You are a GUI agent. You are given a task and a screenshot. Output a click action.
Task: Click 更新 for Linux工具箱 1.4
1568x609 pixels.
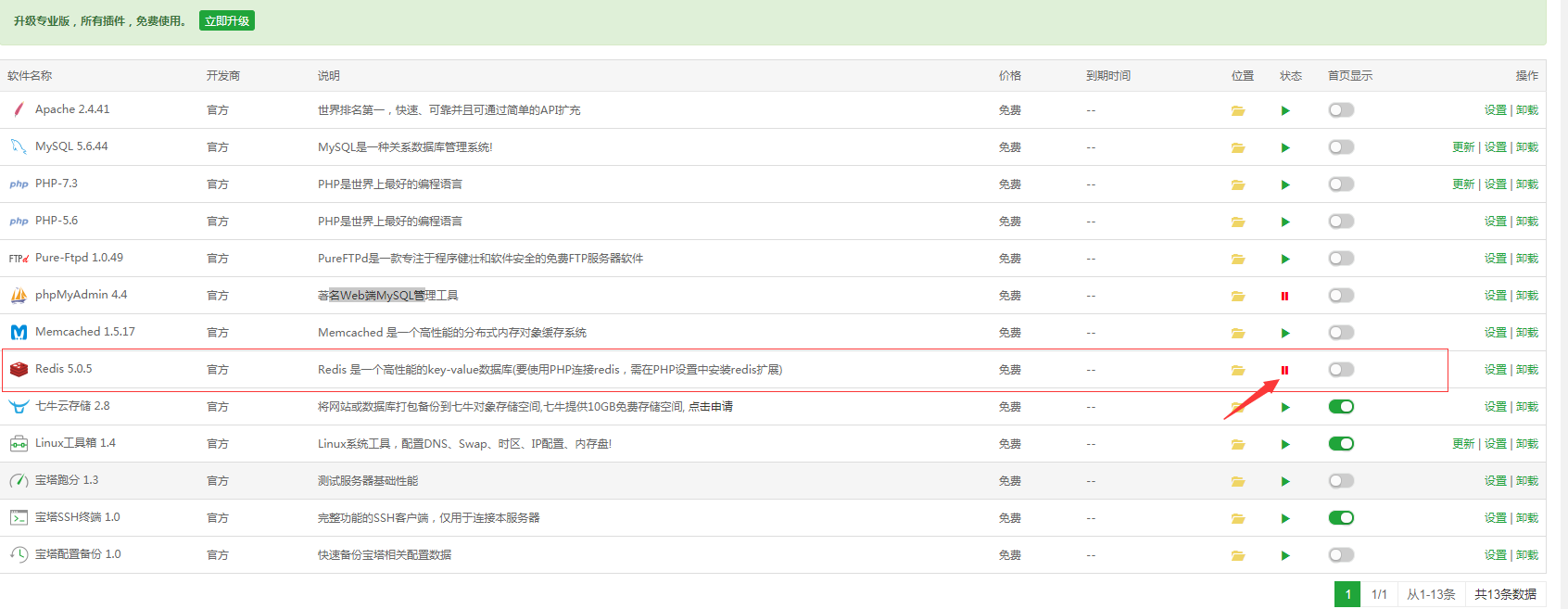1463,444
